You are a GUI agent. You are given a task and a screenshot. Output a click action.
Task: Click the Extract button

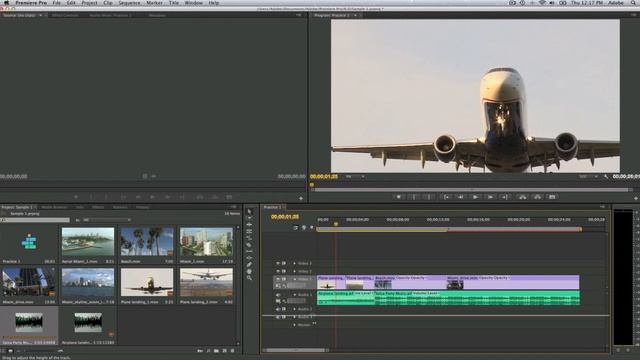coord(538,197)
